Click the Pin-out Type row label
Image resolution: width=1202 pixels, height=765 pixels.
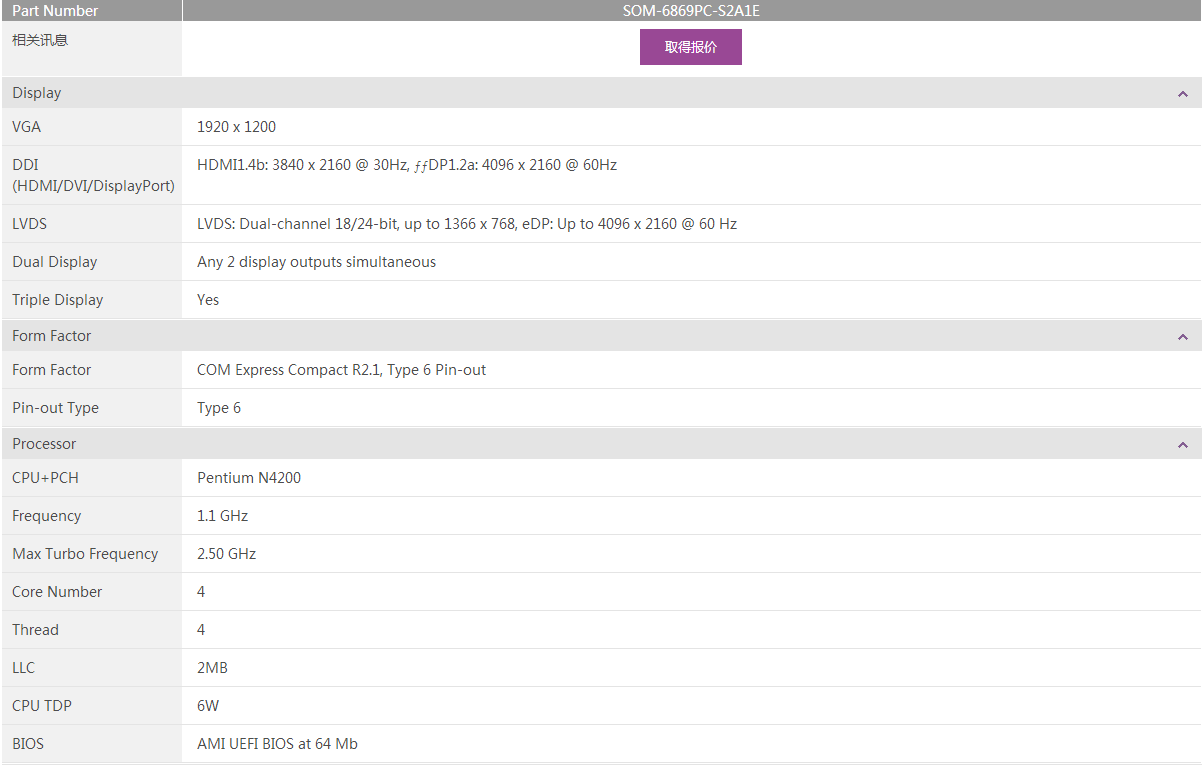coord(55,408)
